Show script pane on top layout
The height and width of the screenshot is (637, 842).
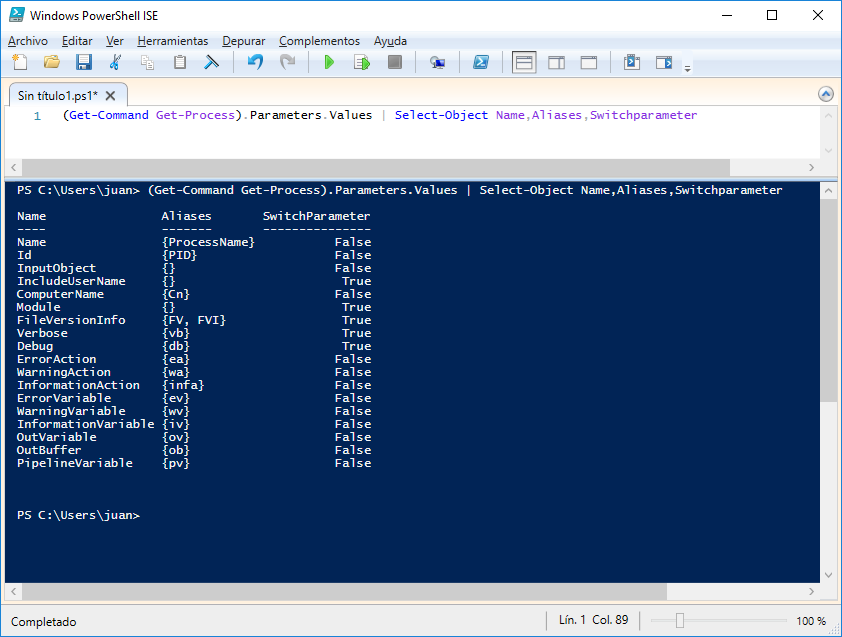coord(524,62)
